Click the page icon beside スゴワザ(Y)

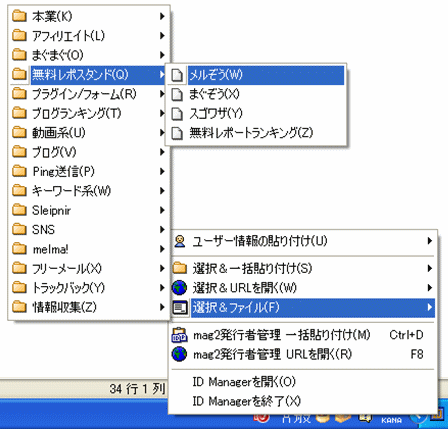[x=177, y=114]
